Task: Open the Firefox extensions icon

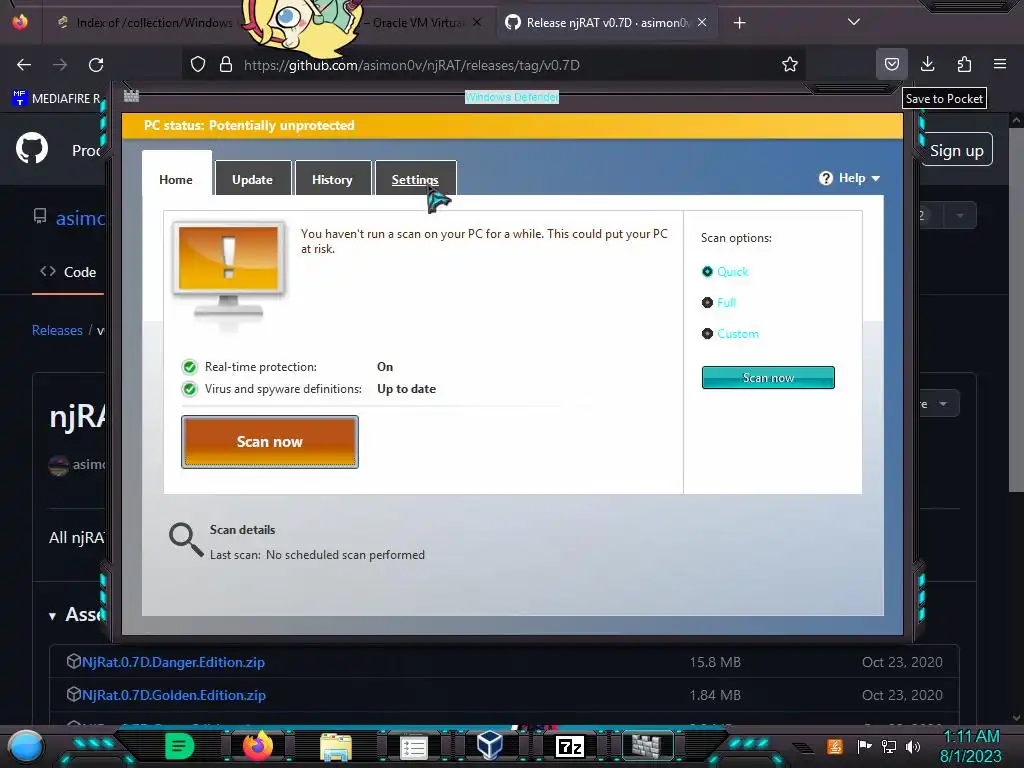Action: [x=964, y=64]
